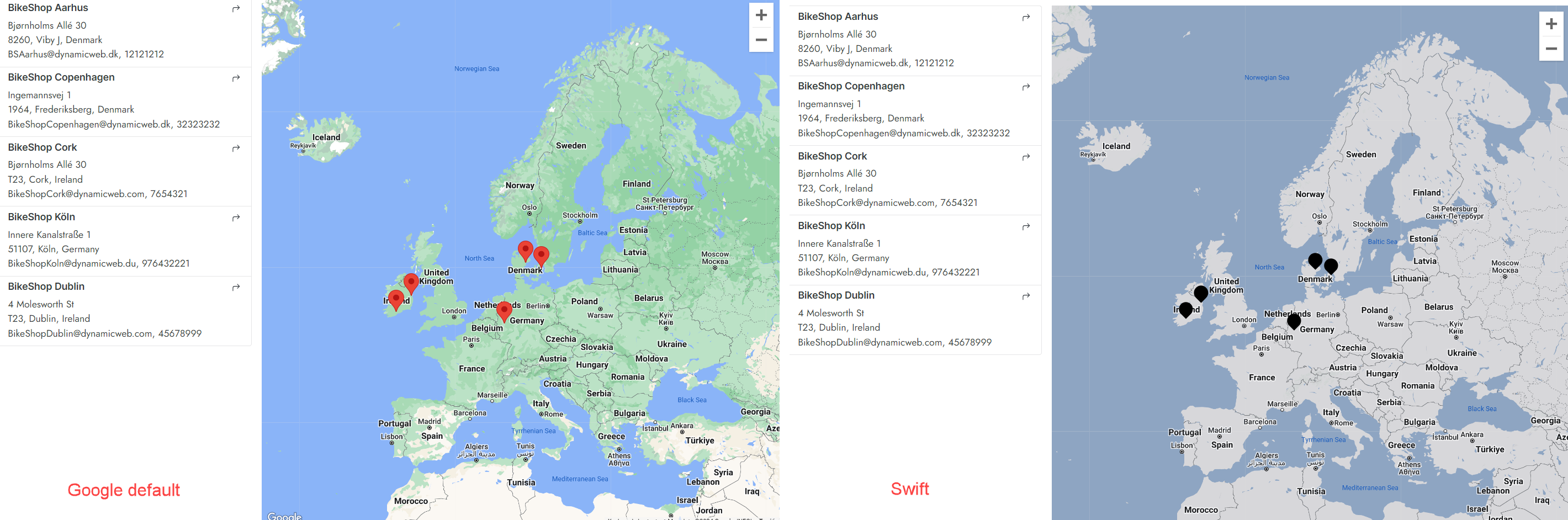Screen dimensions: 1568x520
Task: Click BikeShopDublin@dynamicweb.com email in Swift list
Action: click(x=871, y=342)
